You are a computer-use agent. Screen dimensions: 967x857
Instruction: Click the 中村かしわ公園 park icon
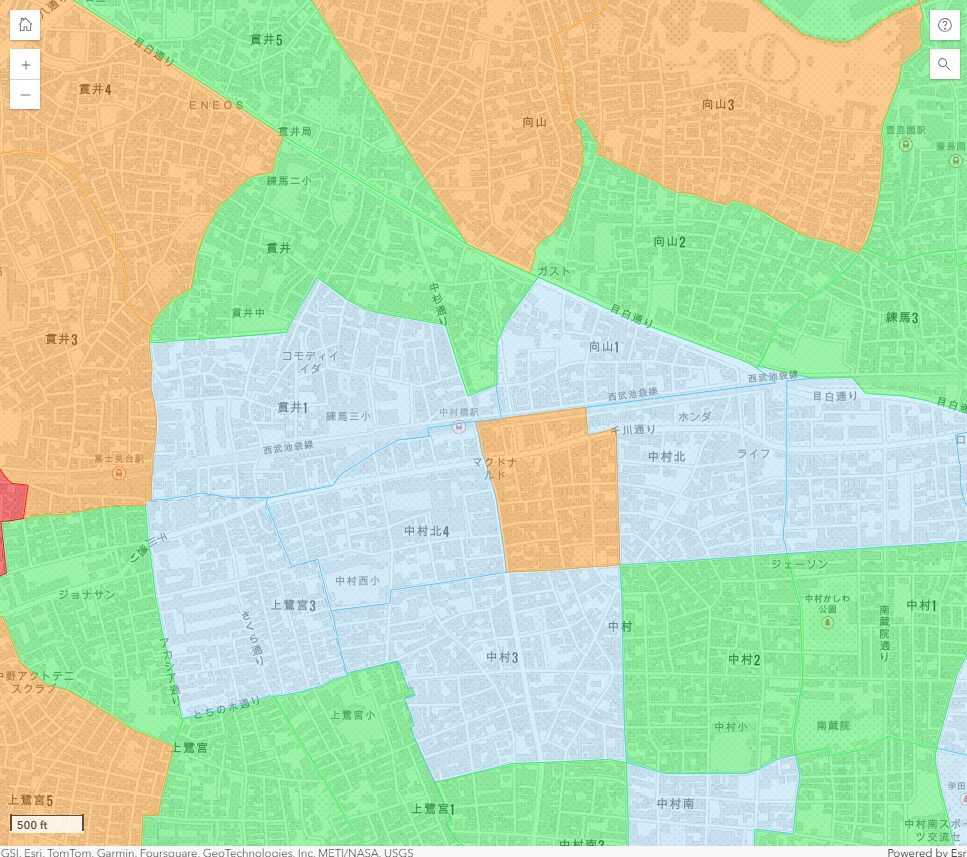827,622
